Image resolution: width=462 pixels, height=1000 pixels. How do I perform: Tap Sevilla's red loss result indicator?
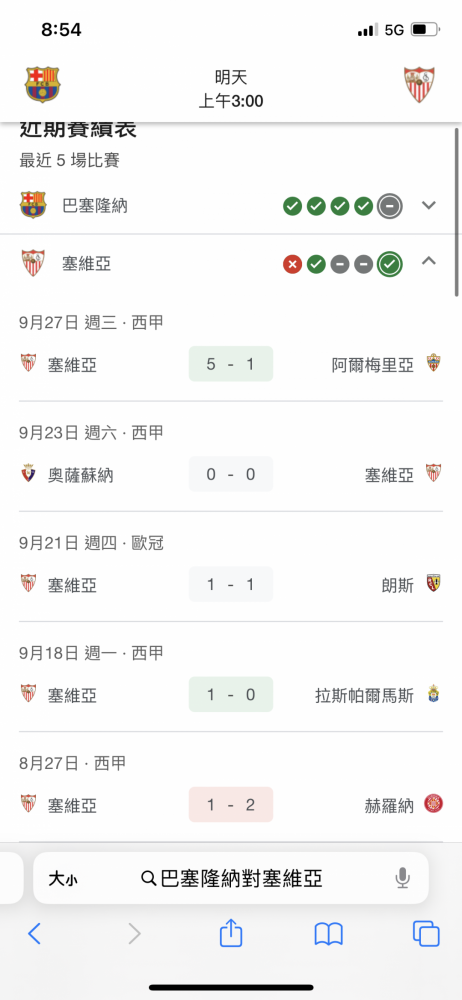click(x=292, y=263)
